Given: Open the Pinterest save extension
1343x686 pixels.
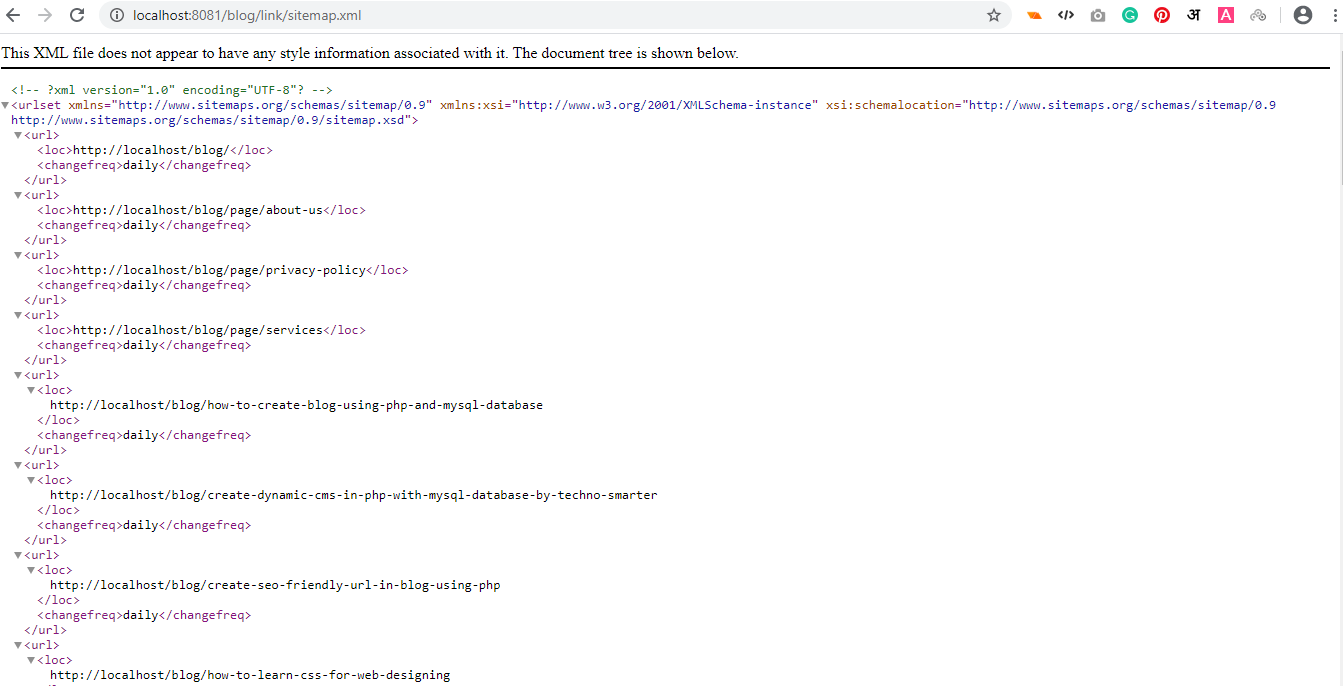Looking at the screenshot, I should (1162, 15).
